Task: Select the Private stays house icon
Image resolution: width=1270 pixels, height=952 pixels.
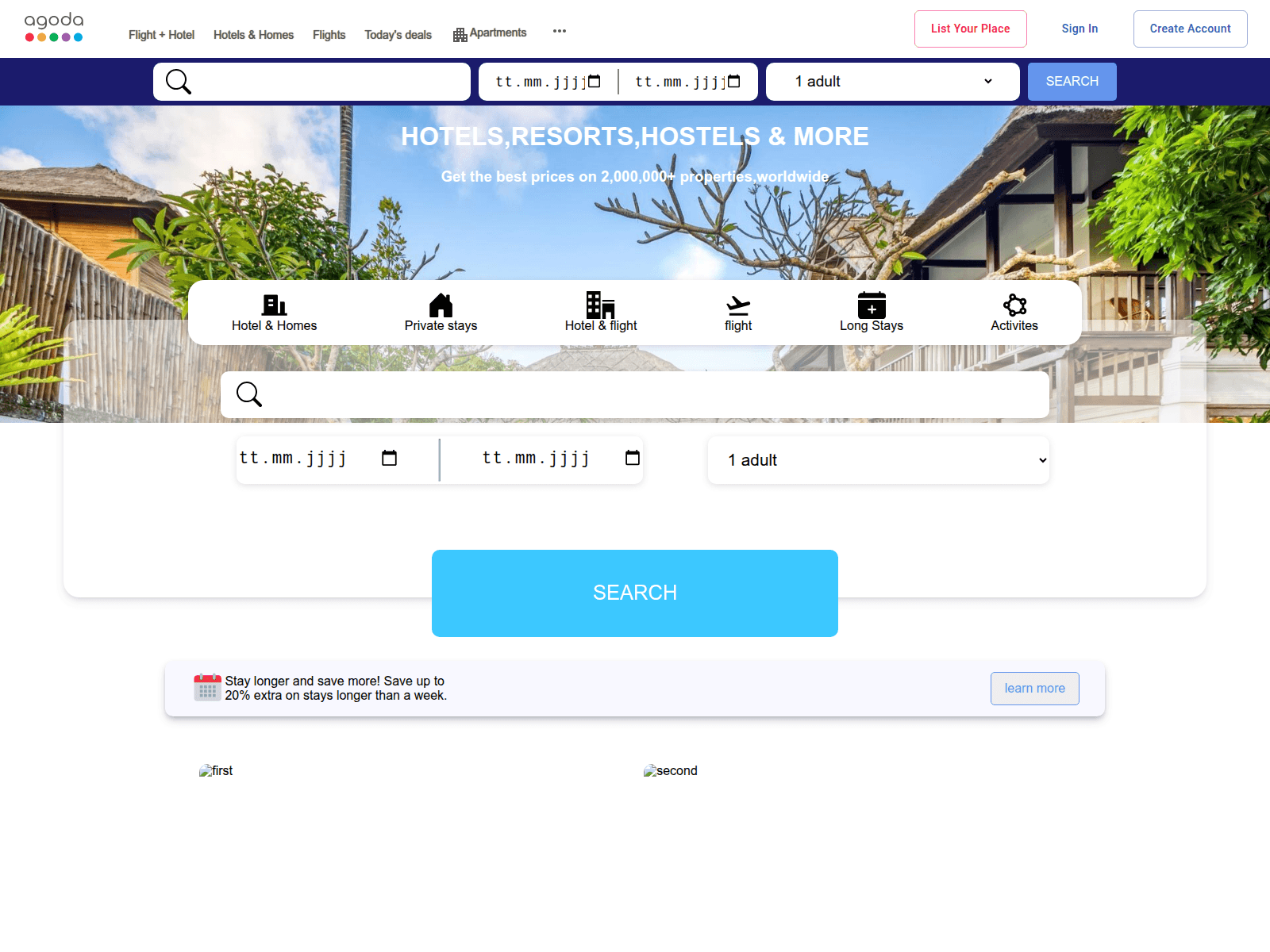Action: click(441, 305)
